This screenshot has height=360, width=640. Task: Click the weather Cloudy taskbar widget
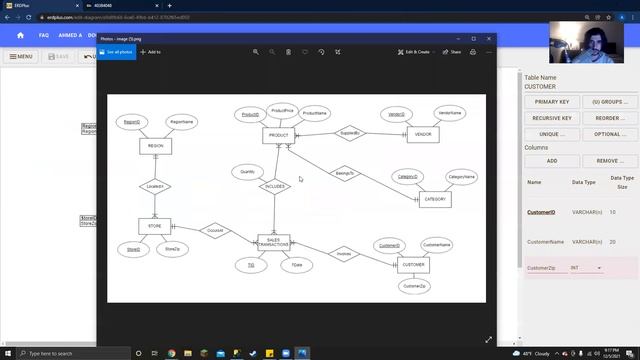(x=532, y=353)
